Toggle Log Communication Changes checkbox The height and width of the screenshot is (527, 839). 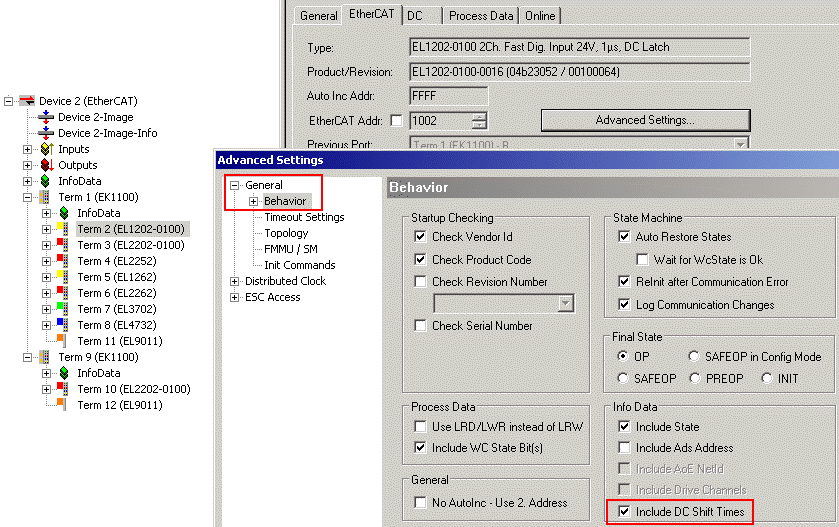point(624,304)
